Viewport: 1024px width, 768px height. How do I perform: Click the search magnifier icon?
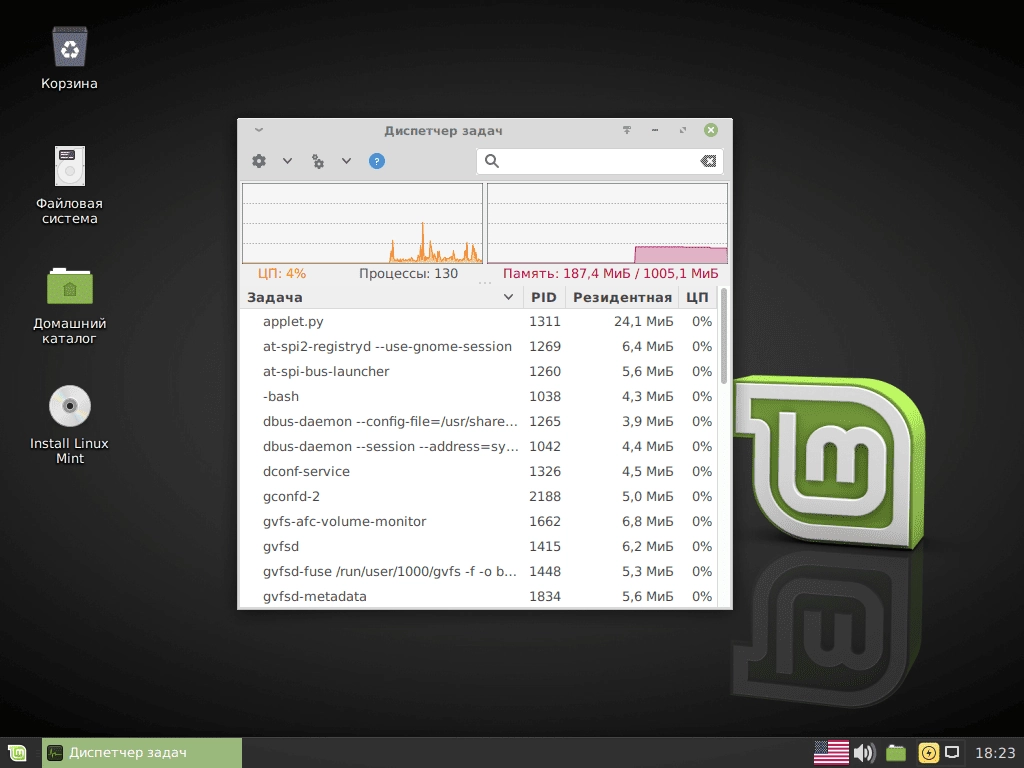[492, 161]
